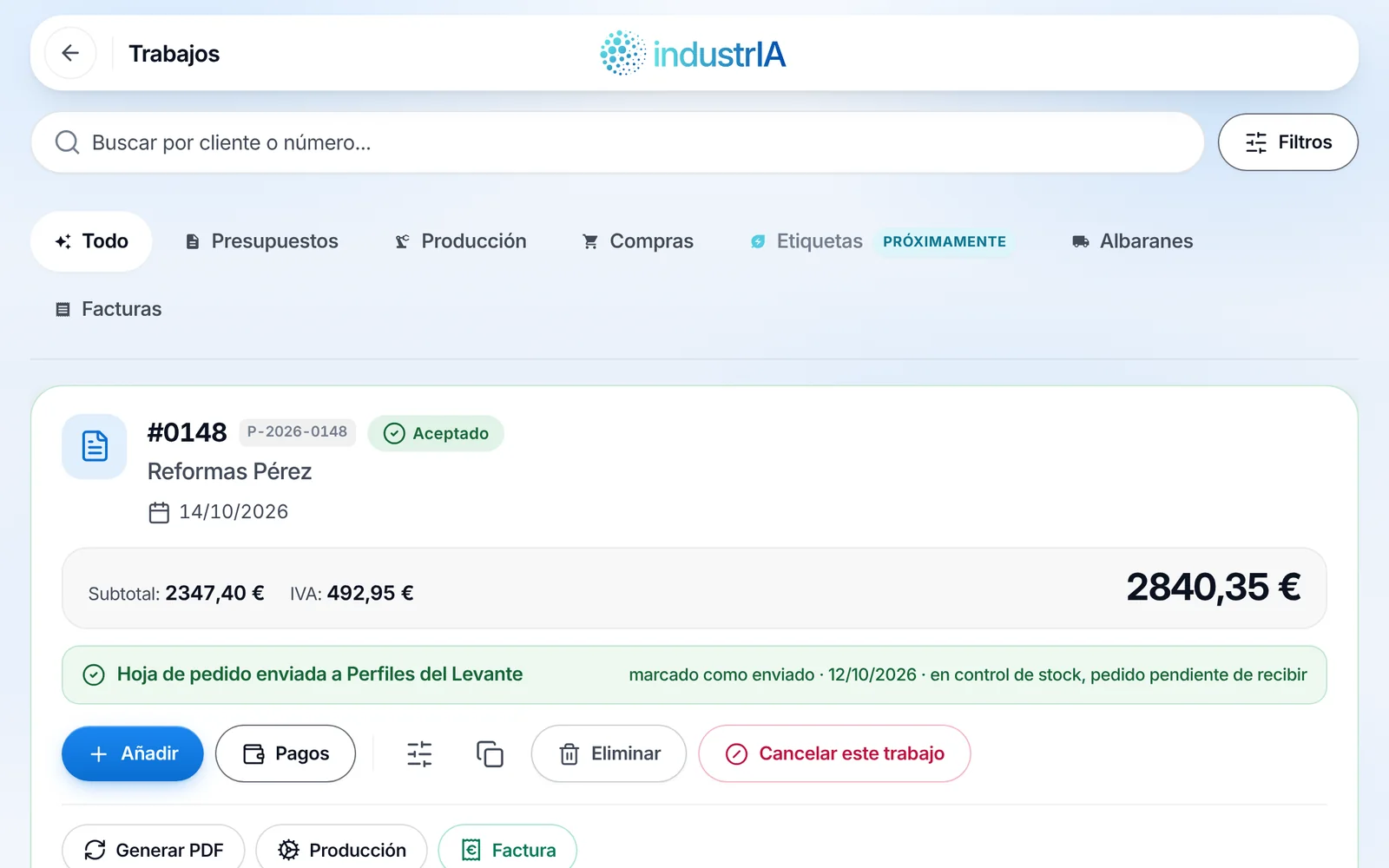1389x868 pixels.
Task: Click Cancelar este trabajo
Action: point(834,753)
